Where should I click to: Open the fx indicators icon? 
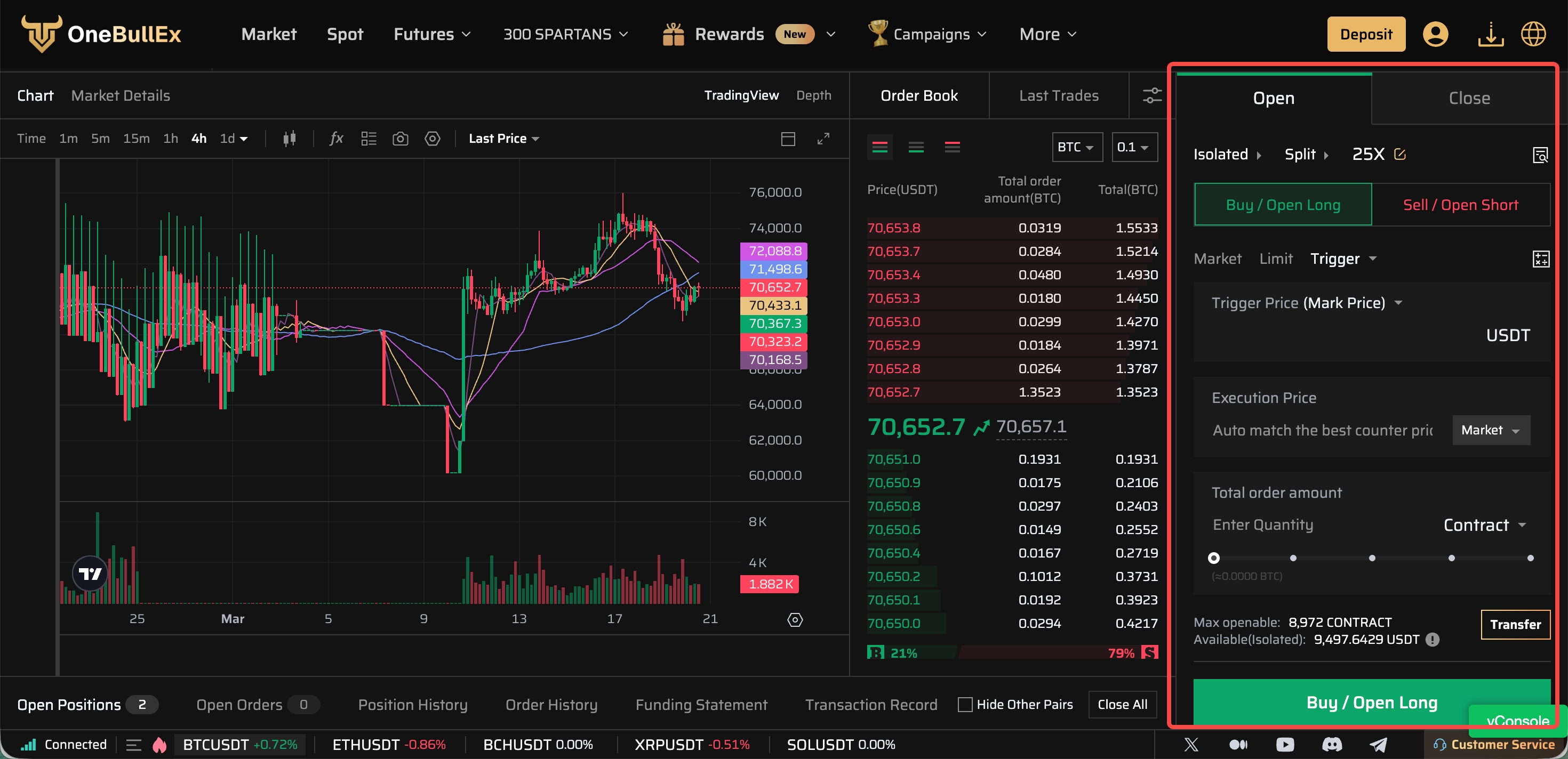pyautogui.click(x=336, y=139)
